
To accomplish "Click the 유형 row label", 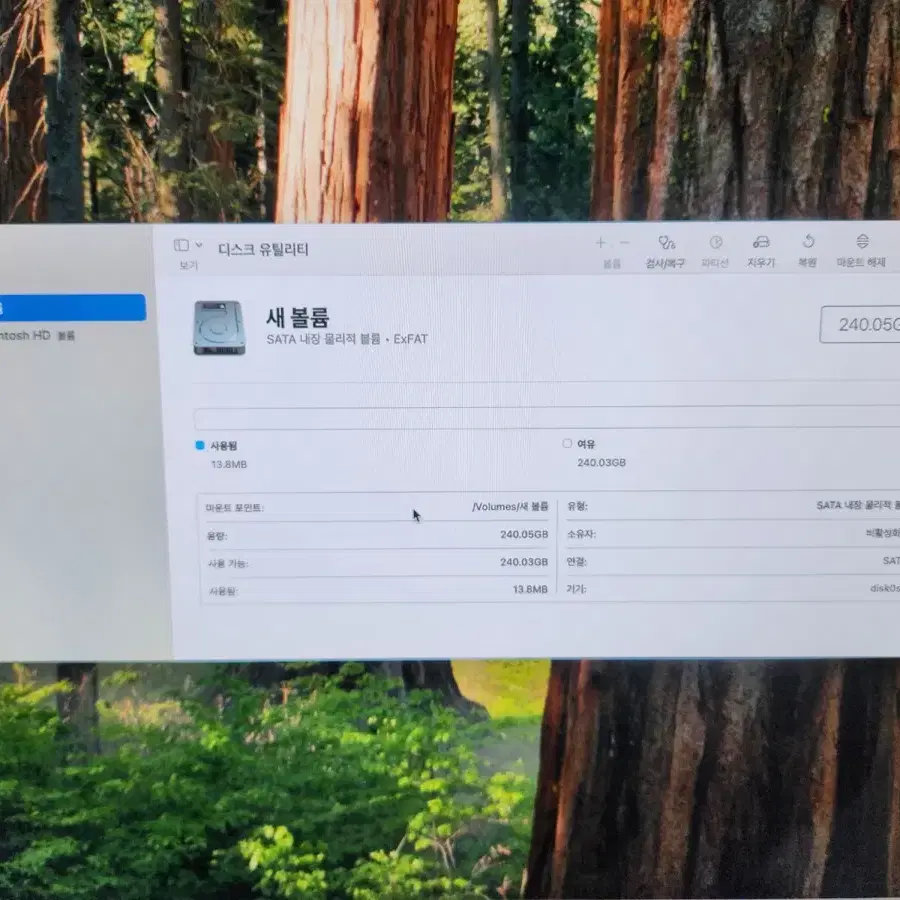I will click(577, 506).
